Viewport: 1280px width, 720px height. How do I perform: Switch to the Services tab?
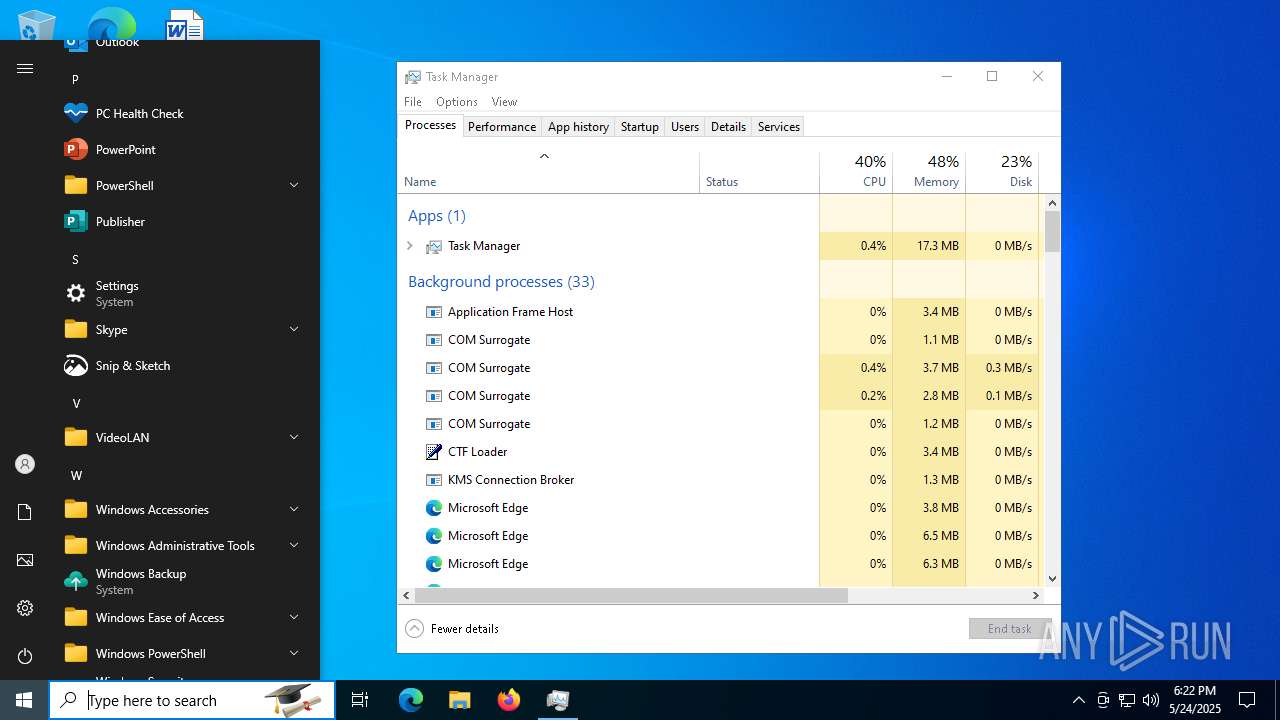779,127
